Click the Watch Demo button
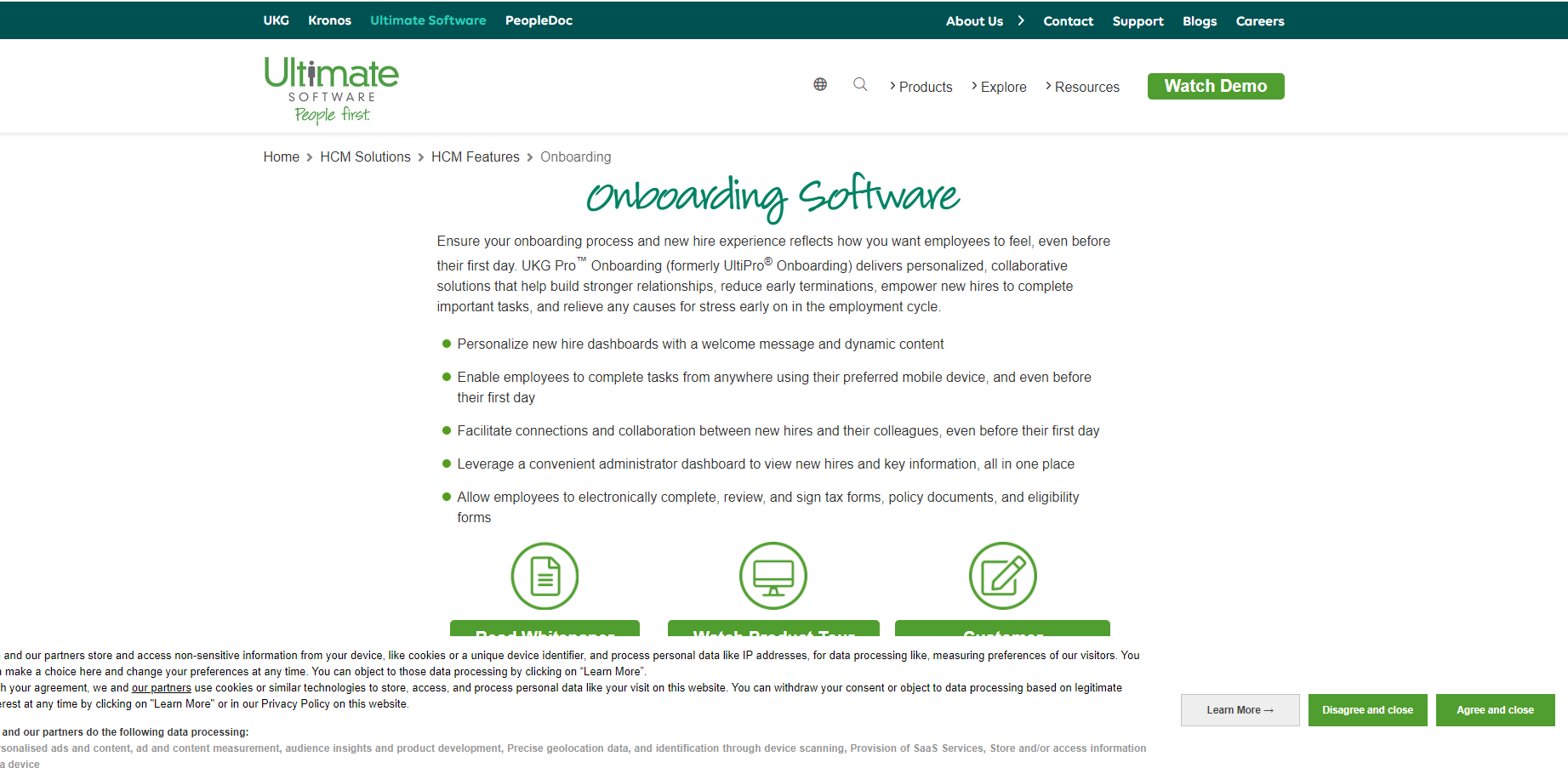Screen dimensions: 1568x768 pos(1216,86)
